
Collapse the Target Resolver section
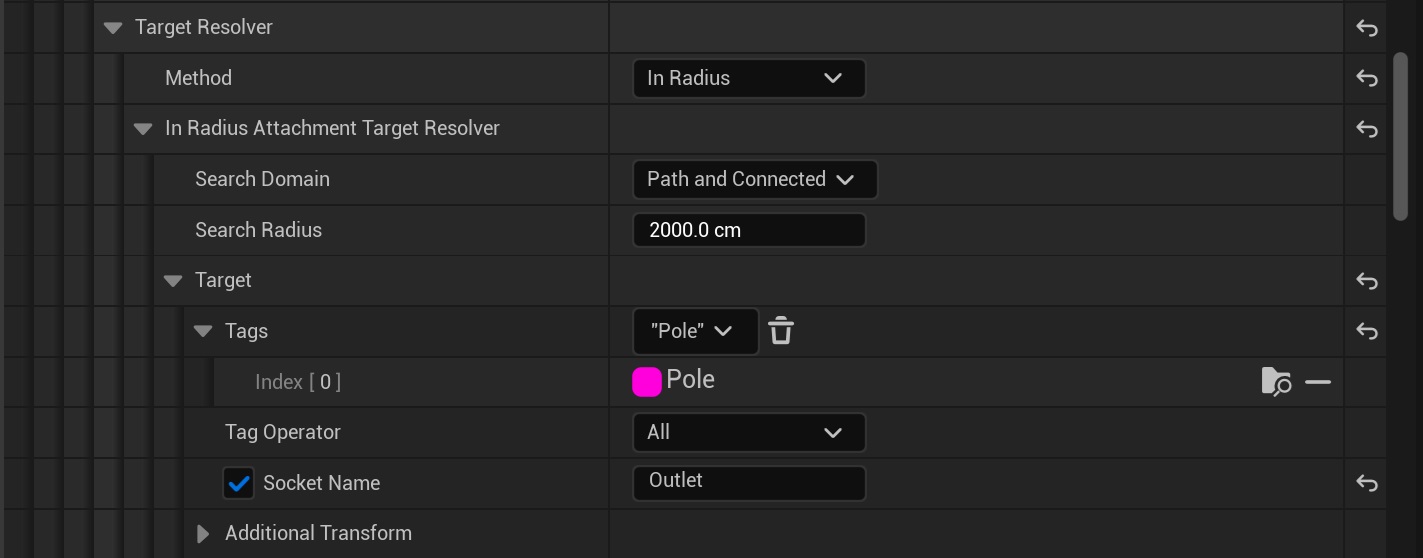(x=113, y=28)
